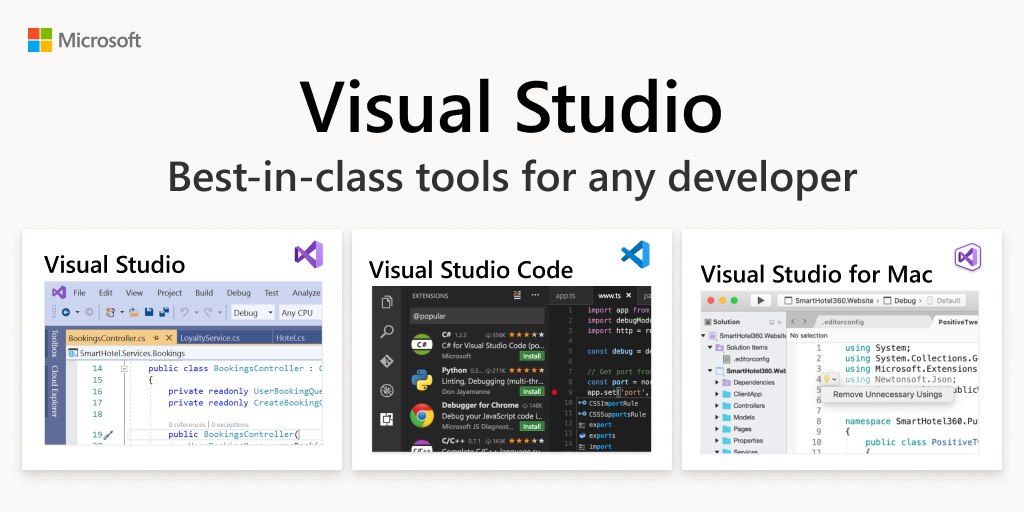The width and height of the screenshot is (1024, 512).
Task: Switch to the .editorconfig tab on Mac
Action: pyautogui.click(x=843, y=322)
